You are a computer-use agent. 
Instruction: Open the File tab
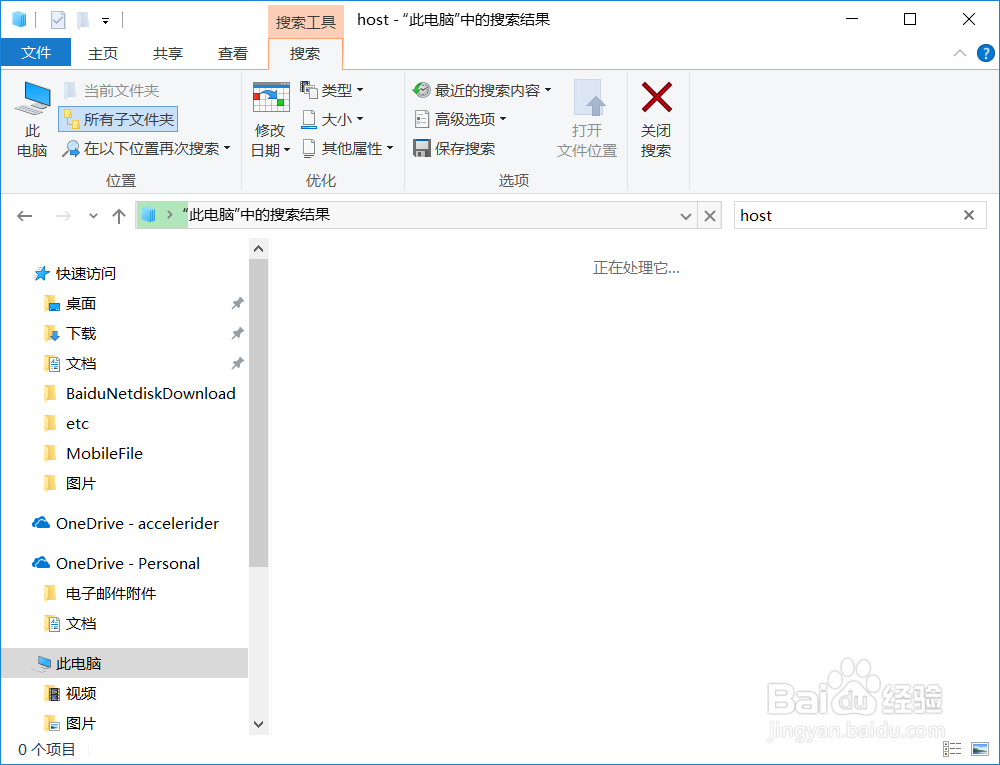pyautogui.click(x=36, y=53)
